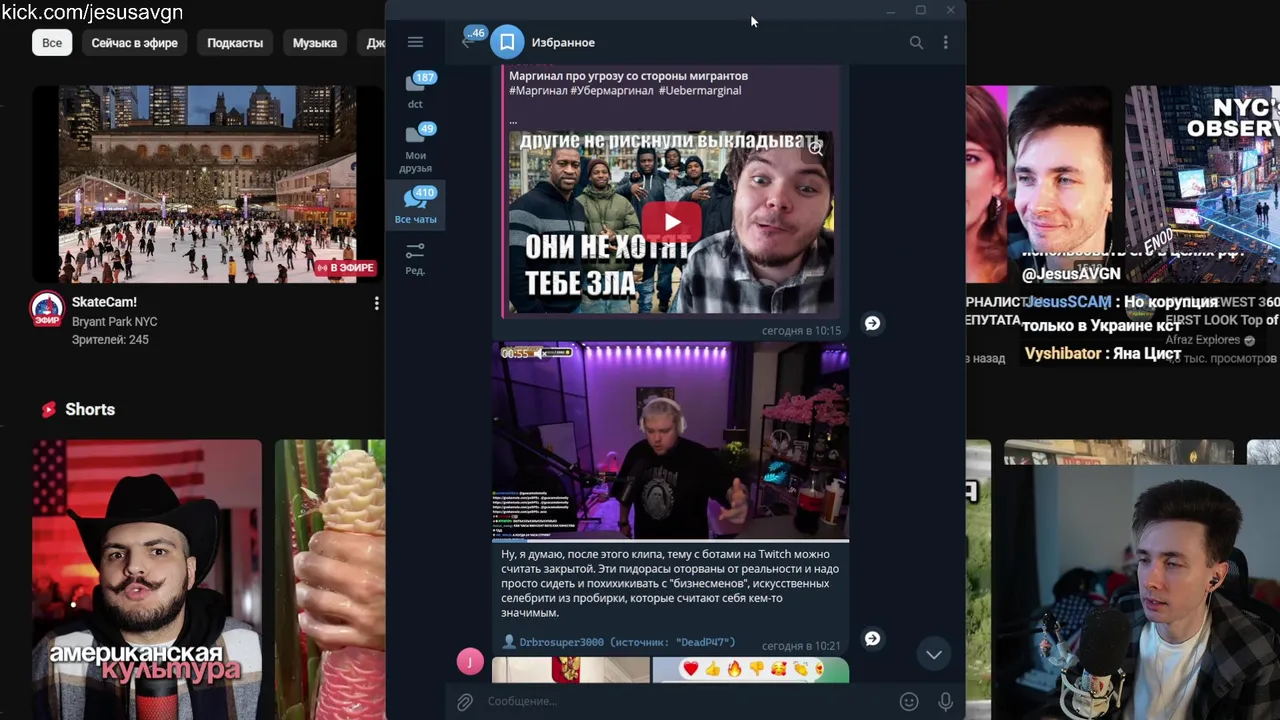
Task: Open the американская культура short
Action: (x=146, y=578)
